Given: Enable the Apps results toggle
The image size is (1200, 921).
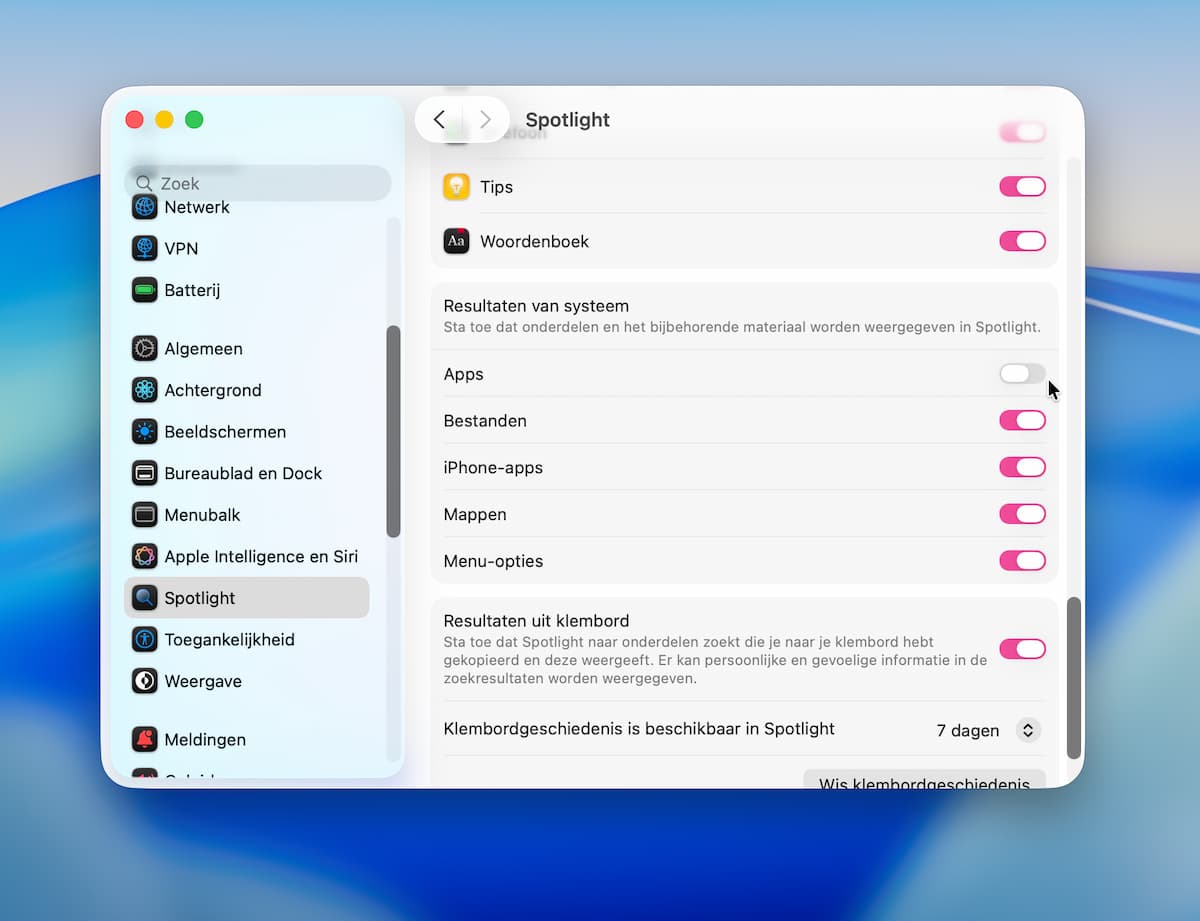Looking at the screenshot, I should pos(1022,374).
